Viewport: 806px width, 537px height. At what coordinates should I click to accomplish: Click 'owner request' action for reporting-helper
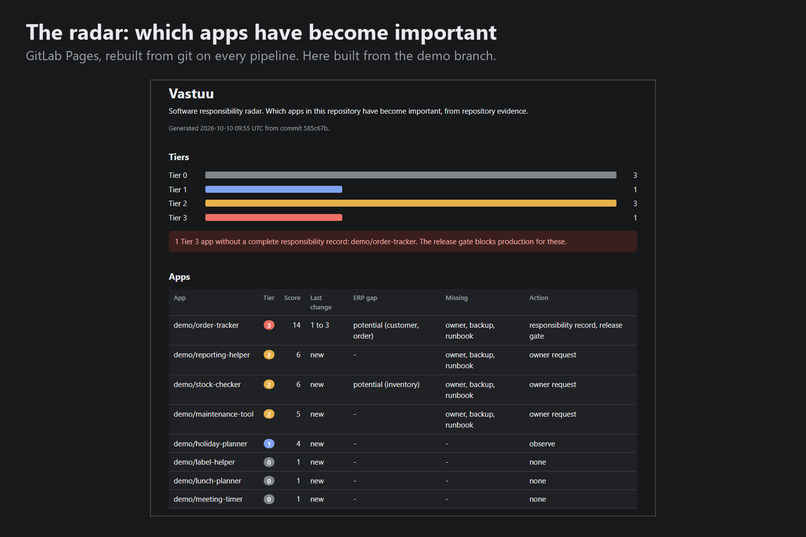coord(553,355)
